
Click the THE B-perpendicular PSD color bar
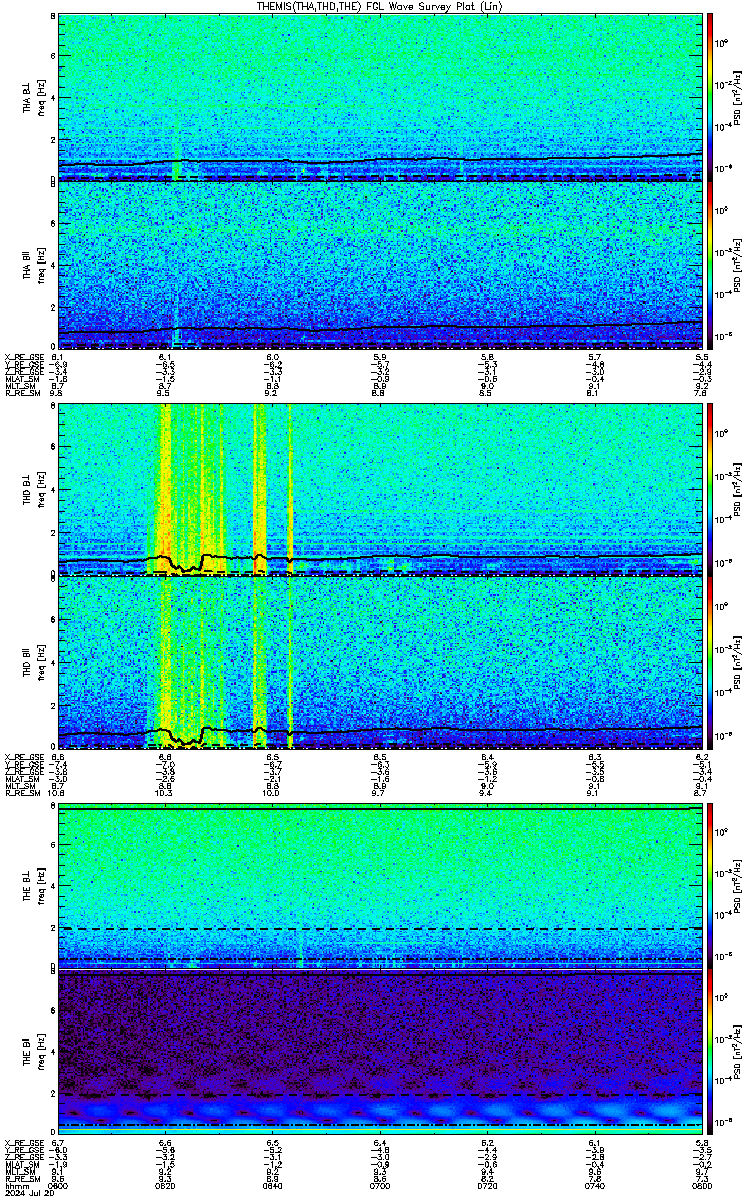point(710,887)
